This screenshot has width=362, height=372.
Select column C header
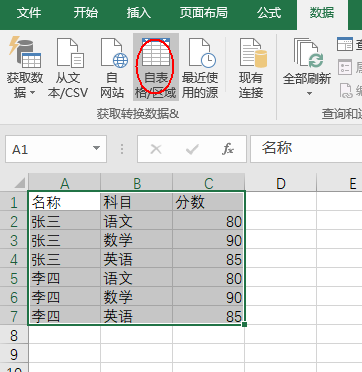point(209,183)
